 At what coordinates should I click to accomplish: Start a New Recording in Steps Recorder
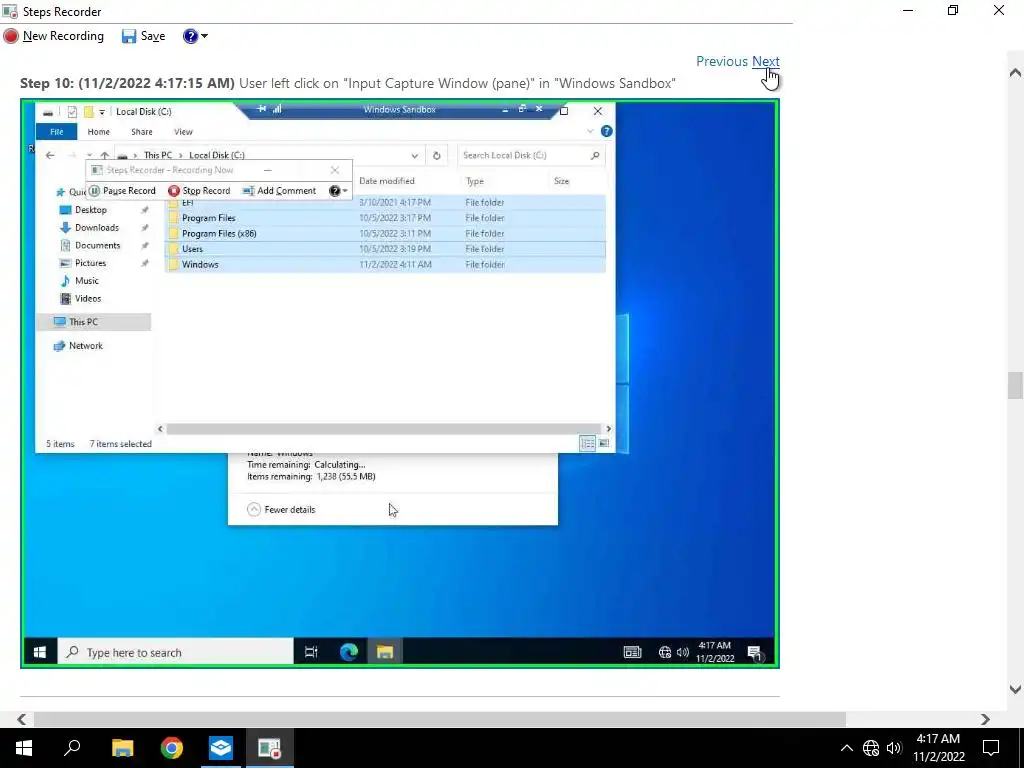[x=54, y=36]
